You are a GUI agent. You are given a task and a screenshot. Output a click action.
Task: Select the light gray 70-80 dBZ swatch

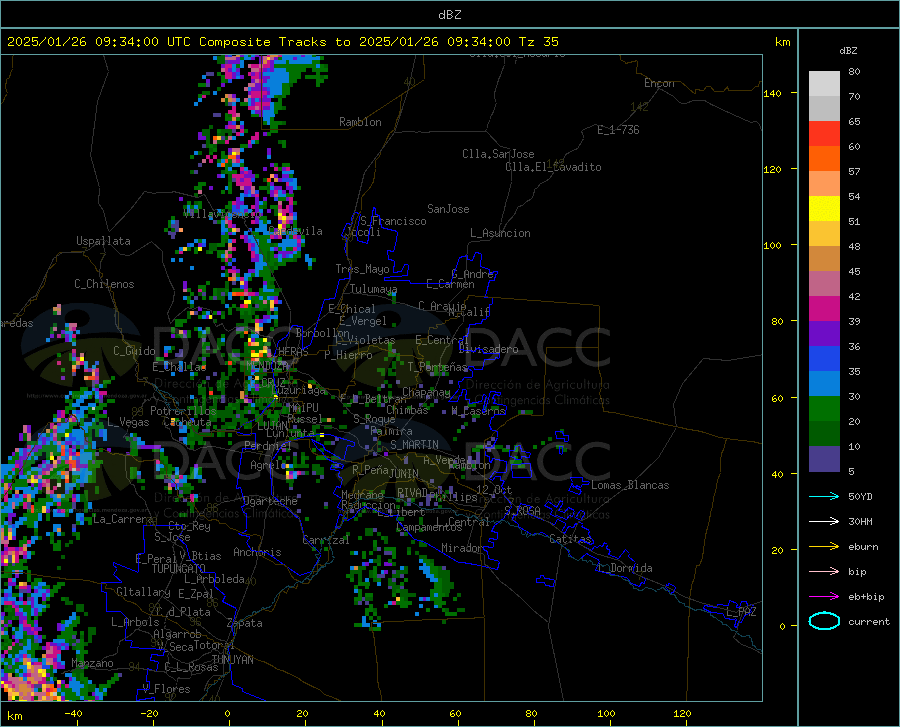824,84
